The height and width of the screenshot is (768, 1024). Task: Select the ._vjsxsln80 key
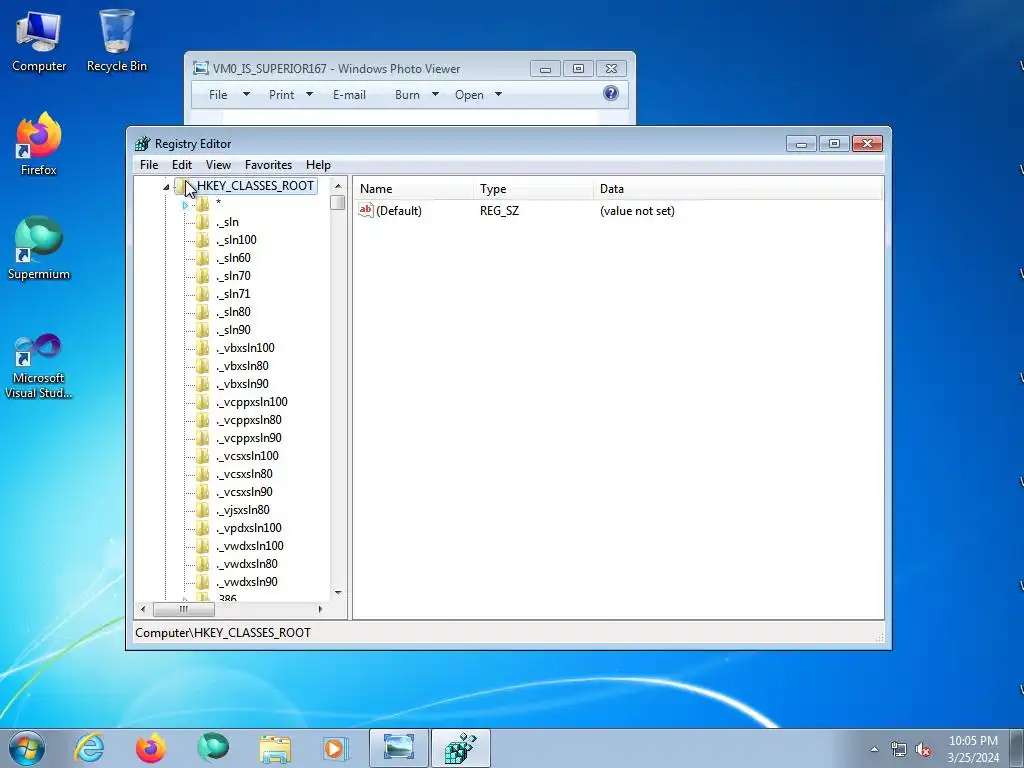tap(243, 510)
